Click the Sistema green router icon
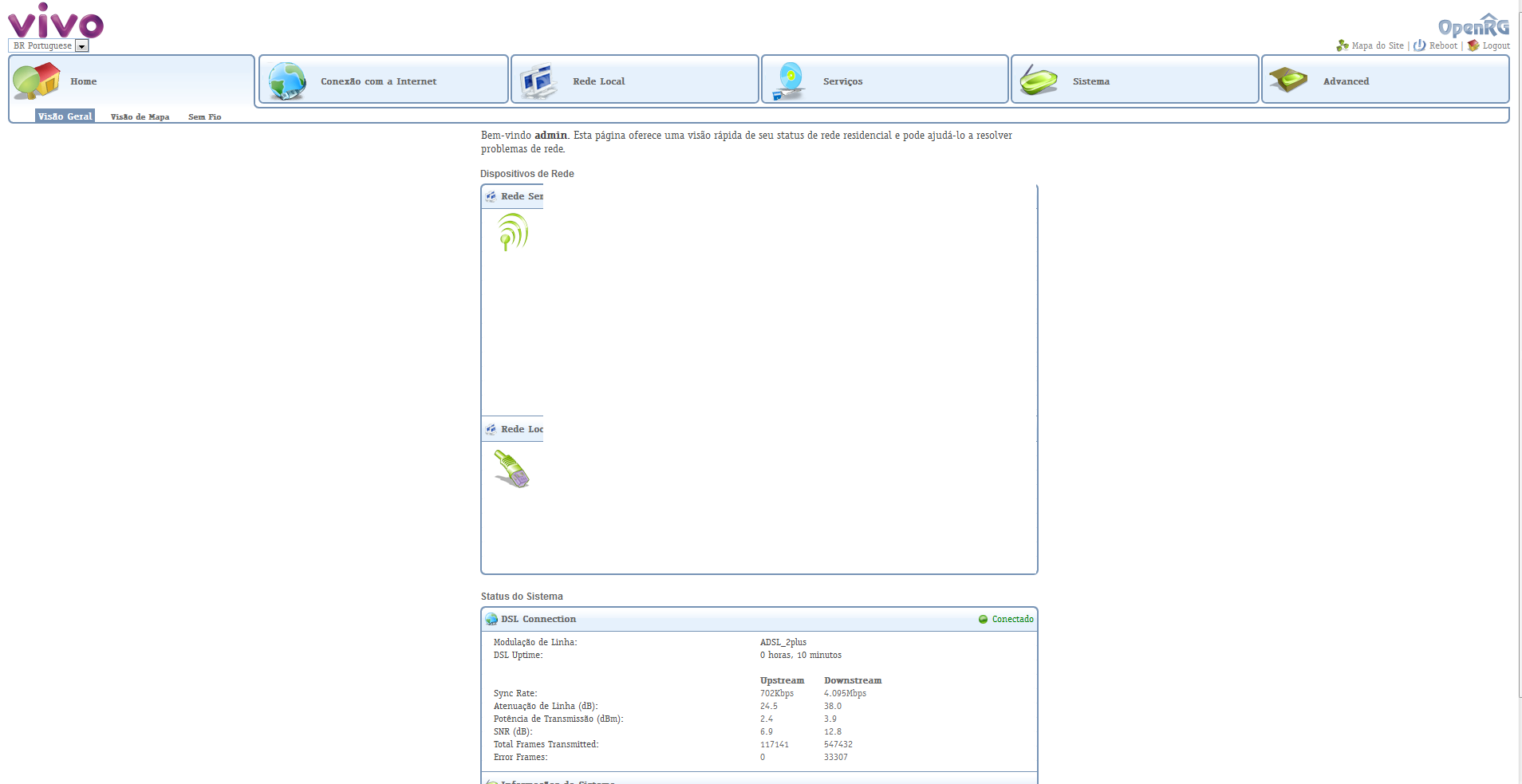The height and width of the screenshot is (784, 1522). click(1039, 81)
